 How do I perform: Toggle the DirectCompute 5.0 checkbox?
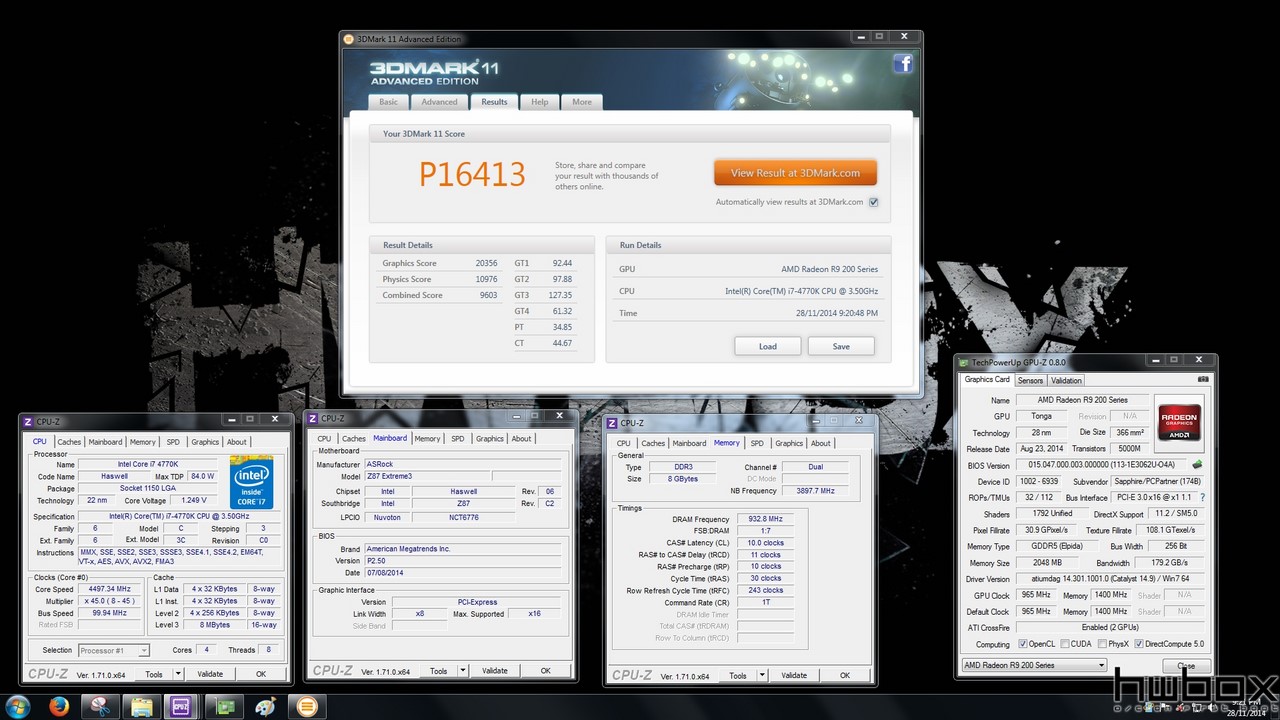coord(1138,644)
